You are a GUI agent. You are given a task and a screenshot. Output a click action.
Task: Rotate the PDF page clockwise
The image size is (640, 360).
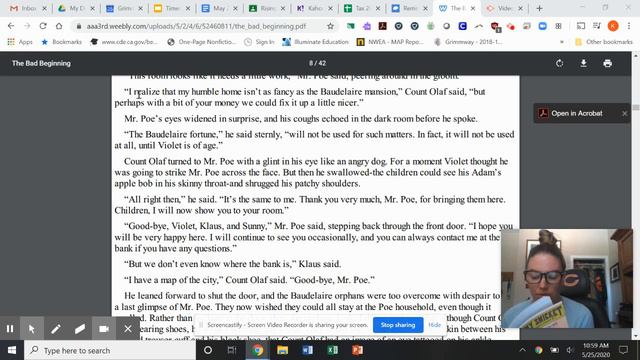tap(560, 63)
